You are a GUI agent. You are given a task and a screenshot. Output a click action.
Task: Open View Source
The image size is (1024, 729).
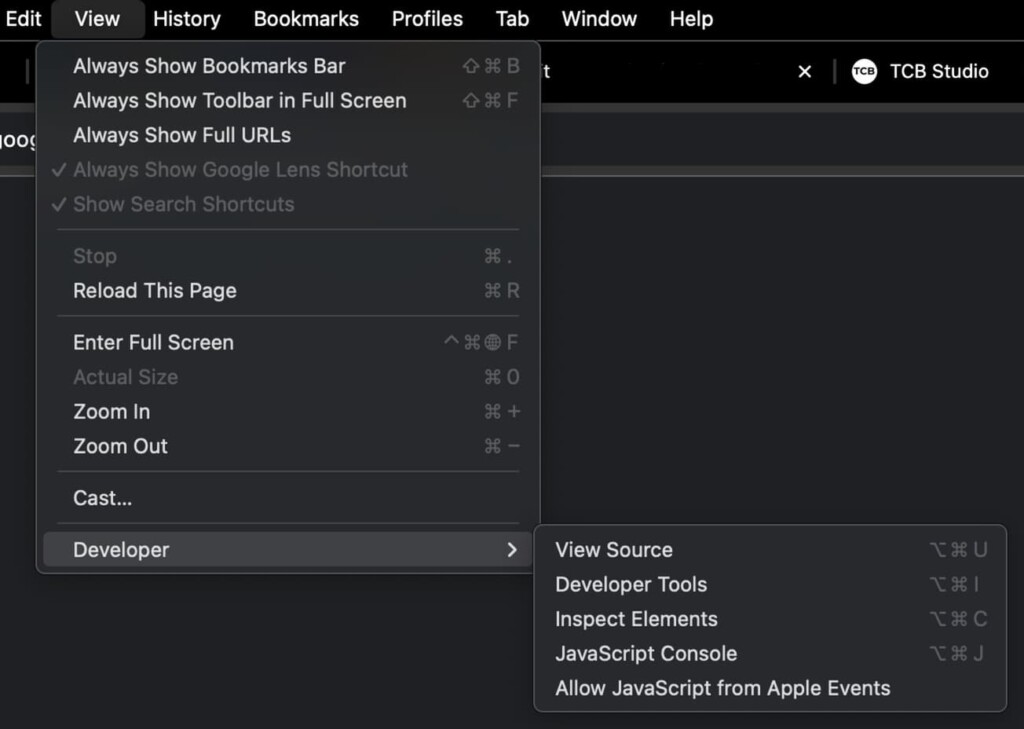click(614, 549)
